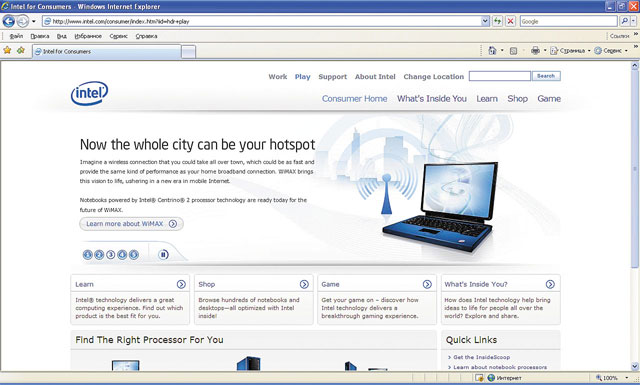Switch to the Intel for Consumers tab
Screen dimensions: 640x385
pos(107,51)
